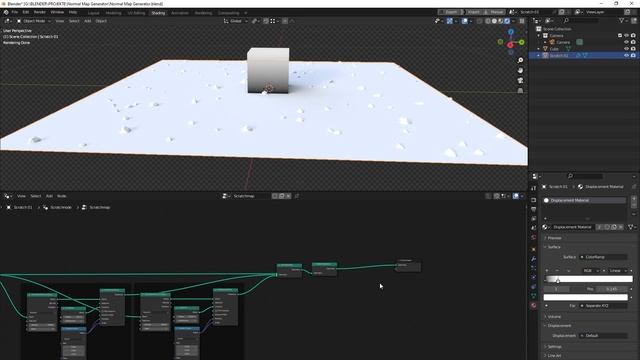Open the Object Mode dropdown
Viewport: 640px width, 360px height.
(33, 21)
